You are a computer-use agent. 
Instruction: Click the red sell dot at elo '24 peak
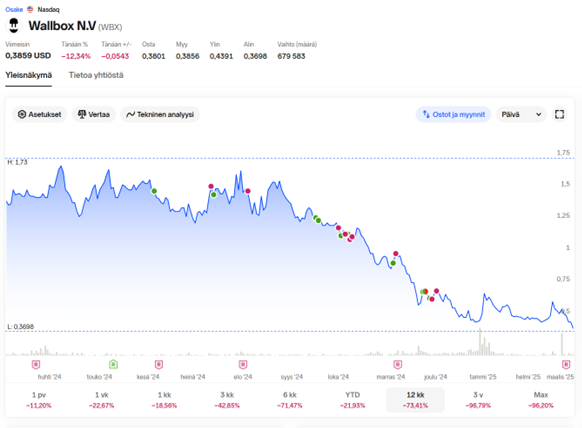(248, 191)
